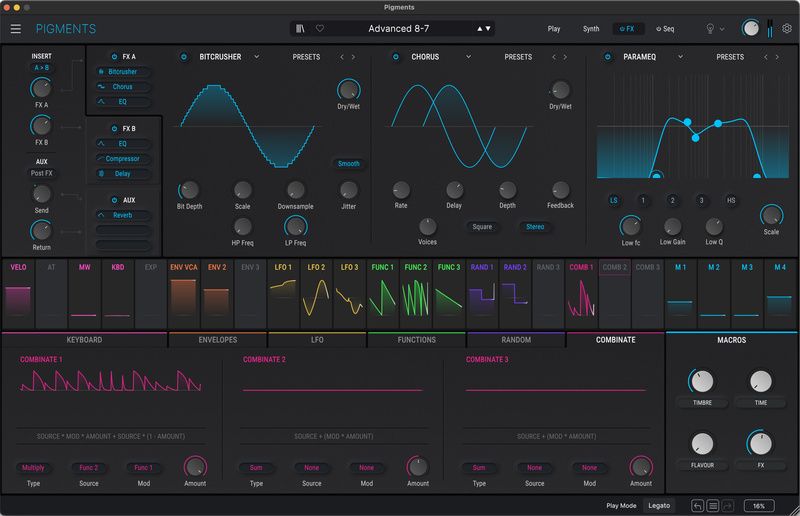Toggle the Bitcrusher effect power button
Viewport: 800px width, 516px height.
pyautogui.click(x=184, y=57)
